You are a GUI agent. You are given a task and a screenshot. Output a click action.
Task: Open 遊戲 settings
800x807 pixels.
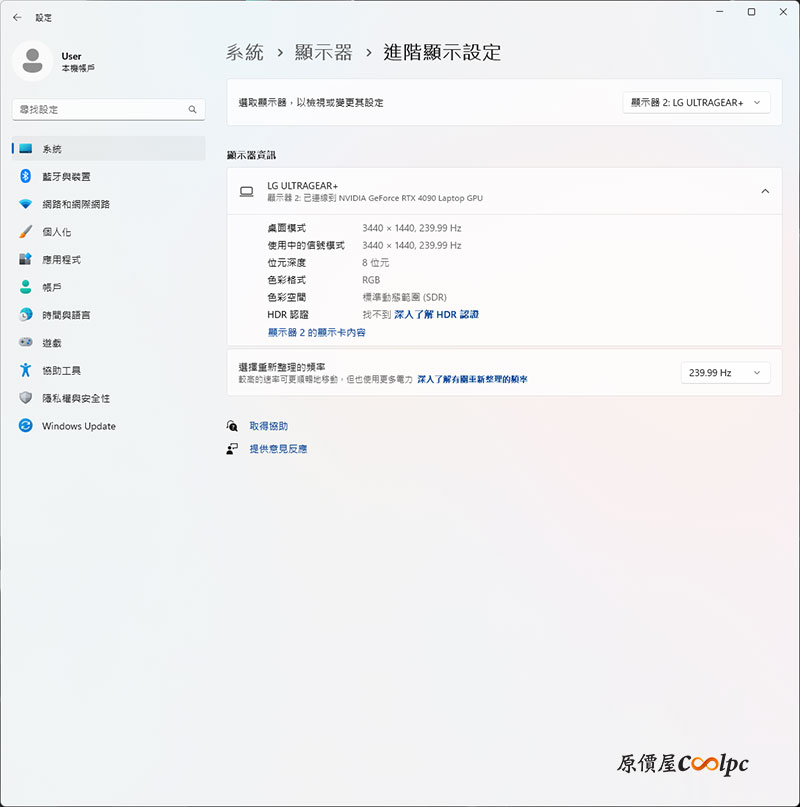click(x=109, y=342)
